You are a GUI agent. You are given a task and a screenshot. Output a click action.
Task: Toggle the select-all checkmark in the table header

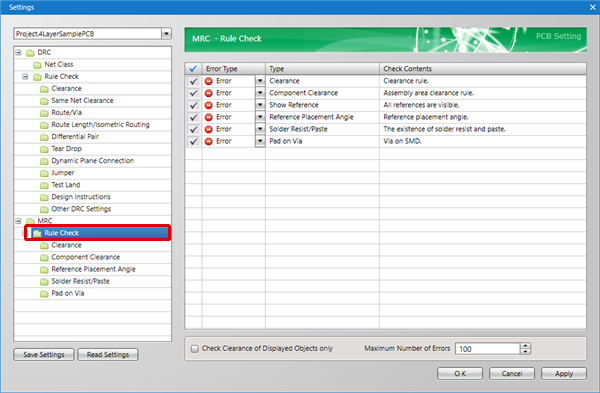(x=193, y=69)
